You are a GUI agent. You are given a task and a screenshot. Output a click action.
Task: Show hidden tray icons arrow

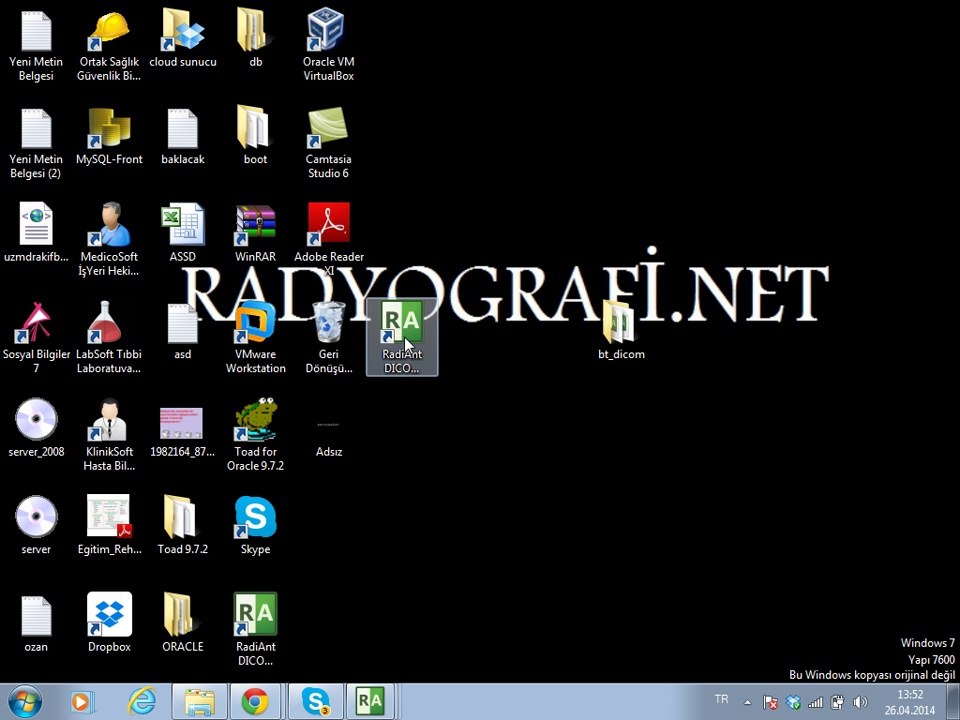748,702
